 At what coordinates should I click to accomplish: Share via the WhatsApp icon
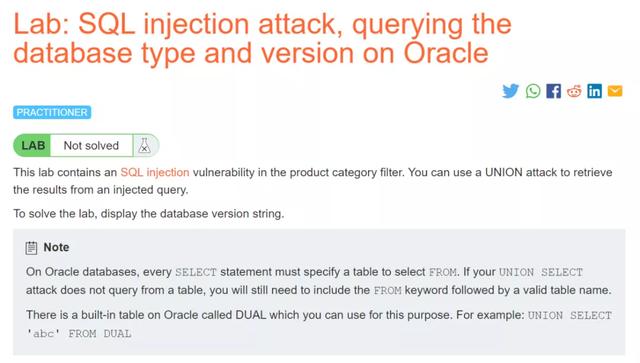point(533,91)
